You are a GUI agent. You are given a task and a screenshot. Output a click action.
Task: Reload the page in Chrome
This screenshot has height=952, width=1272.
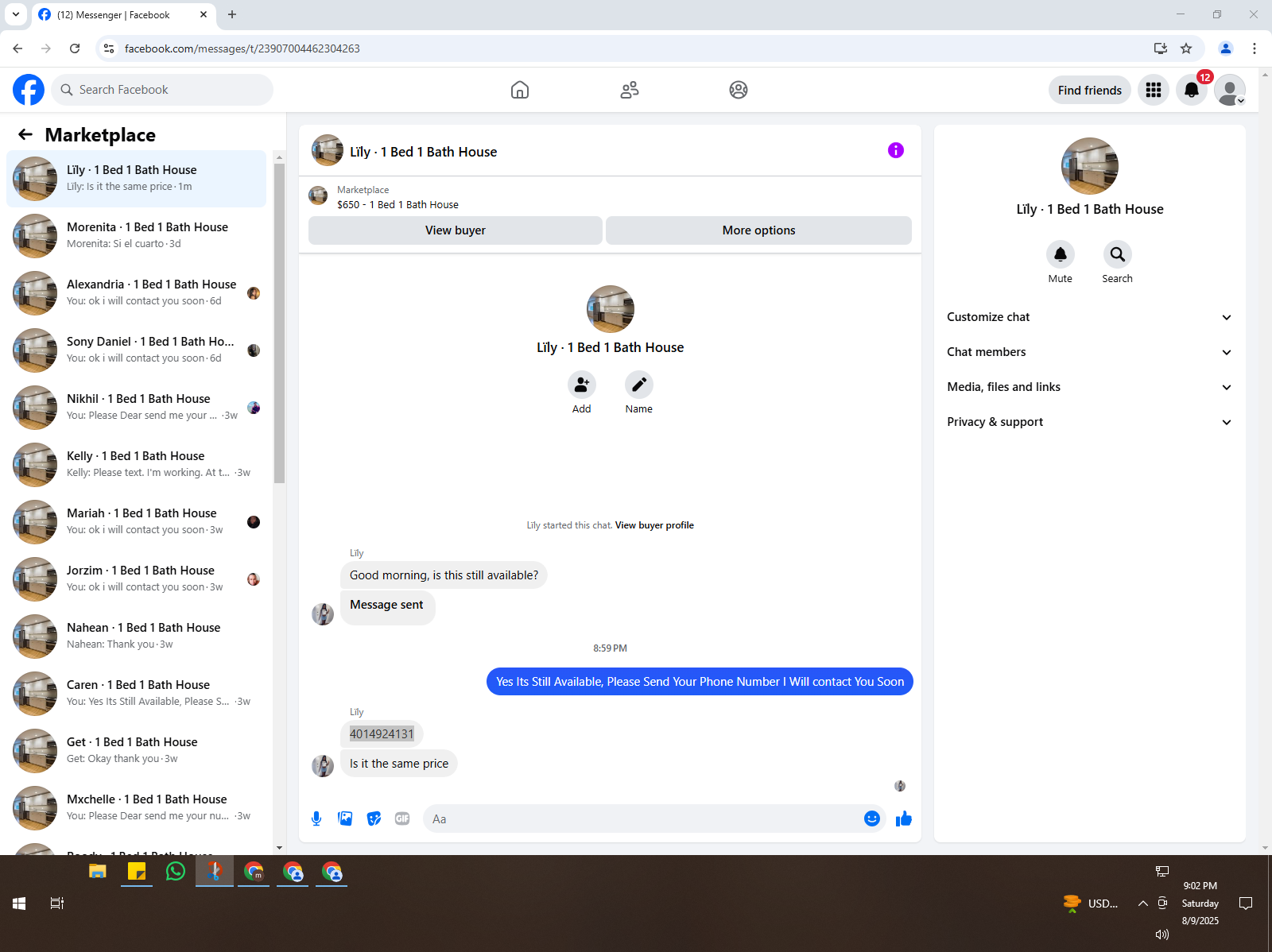(75, 48)
